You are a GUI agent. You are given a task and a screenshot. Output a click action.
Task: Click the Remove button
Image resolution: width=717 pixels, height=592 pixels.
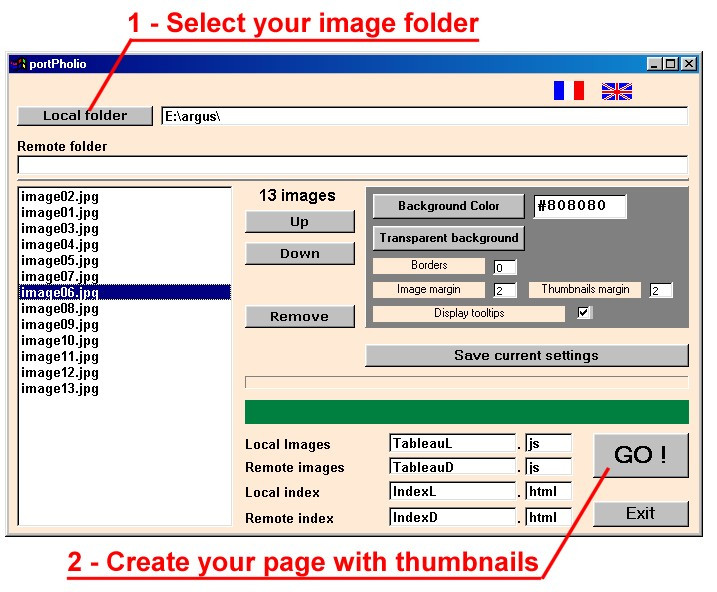[x=300, y=316]
